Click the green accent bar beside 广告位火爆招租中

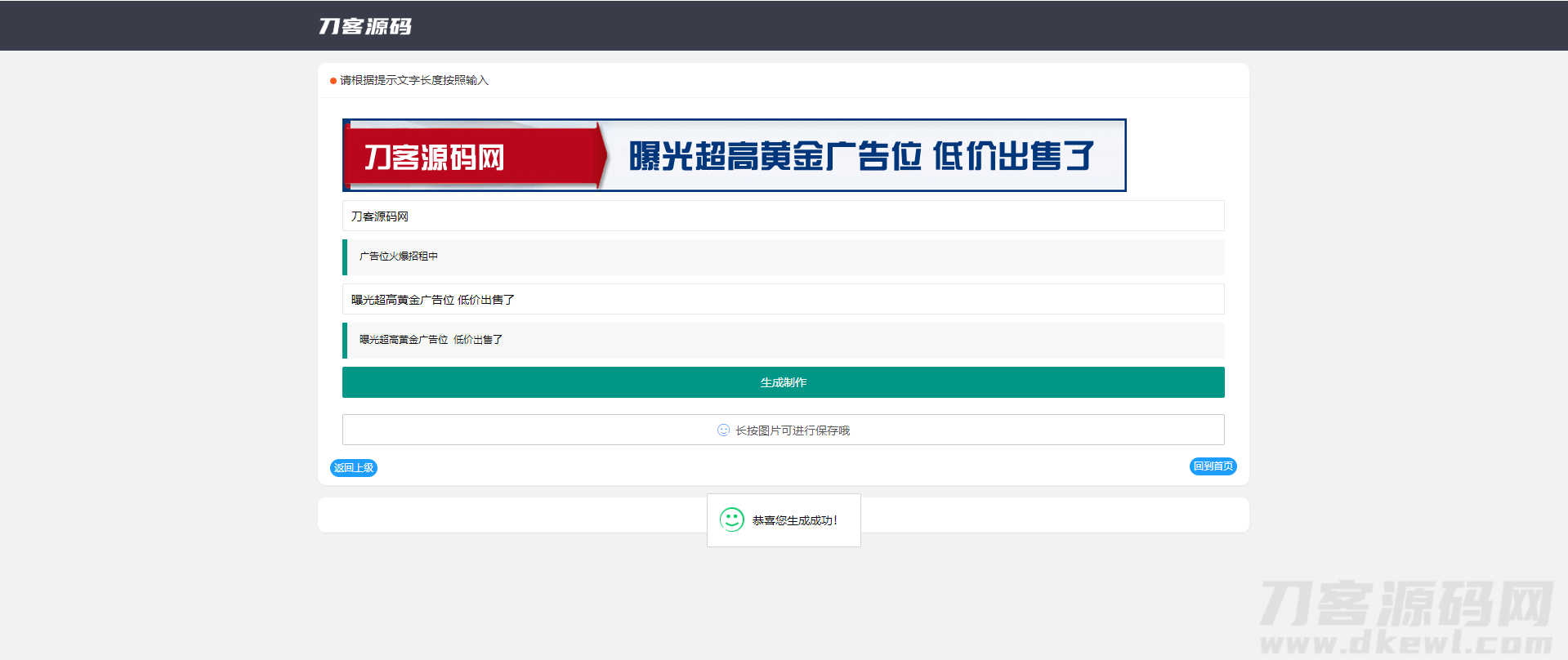pos(345,257)
